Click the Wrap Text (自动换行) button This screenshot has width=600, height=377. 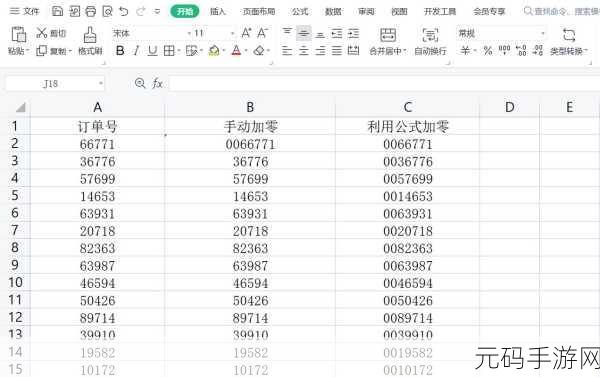(x=430, y=41)
